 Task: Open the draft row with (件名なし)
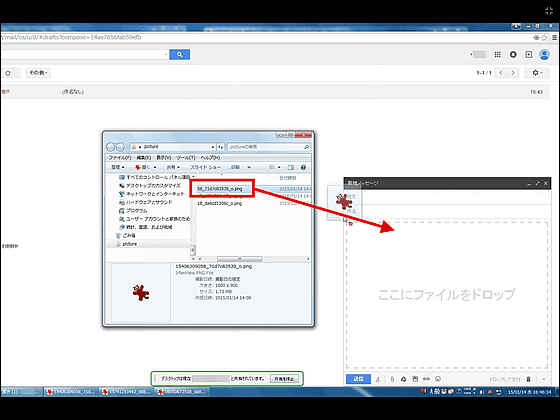coord(274,92)
